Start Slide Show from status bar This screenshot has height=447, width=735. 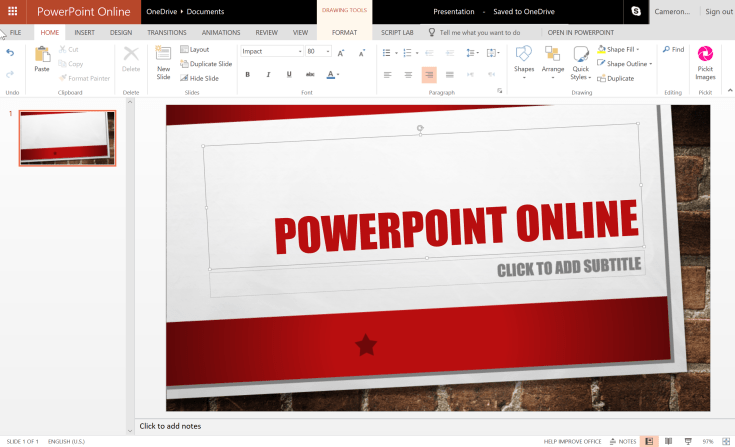(687, 441)
